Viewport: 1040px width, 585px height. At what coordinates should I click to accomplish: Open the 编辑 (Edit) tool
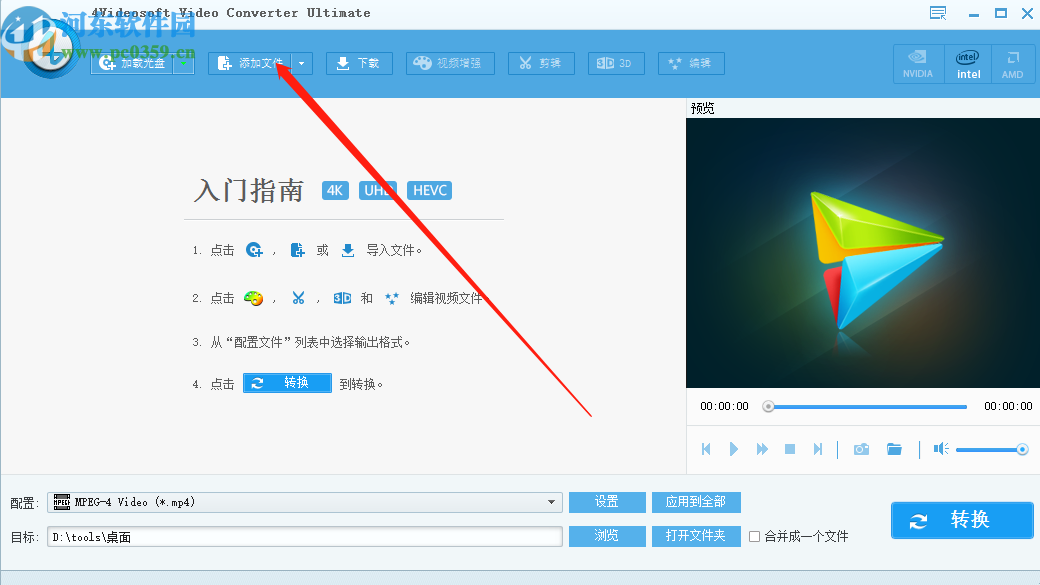690,62
